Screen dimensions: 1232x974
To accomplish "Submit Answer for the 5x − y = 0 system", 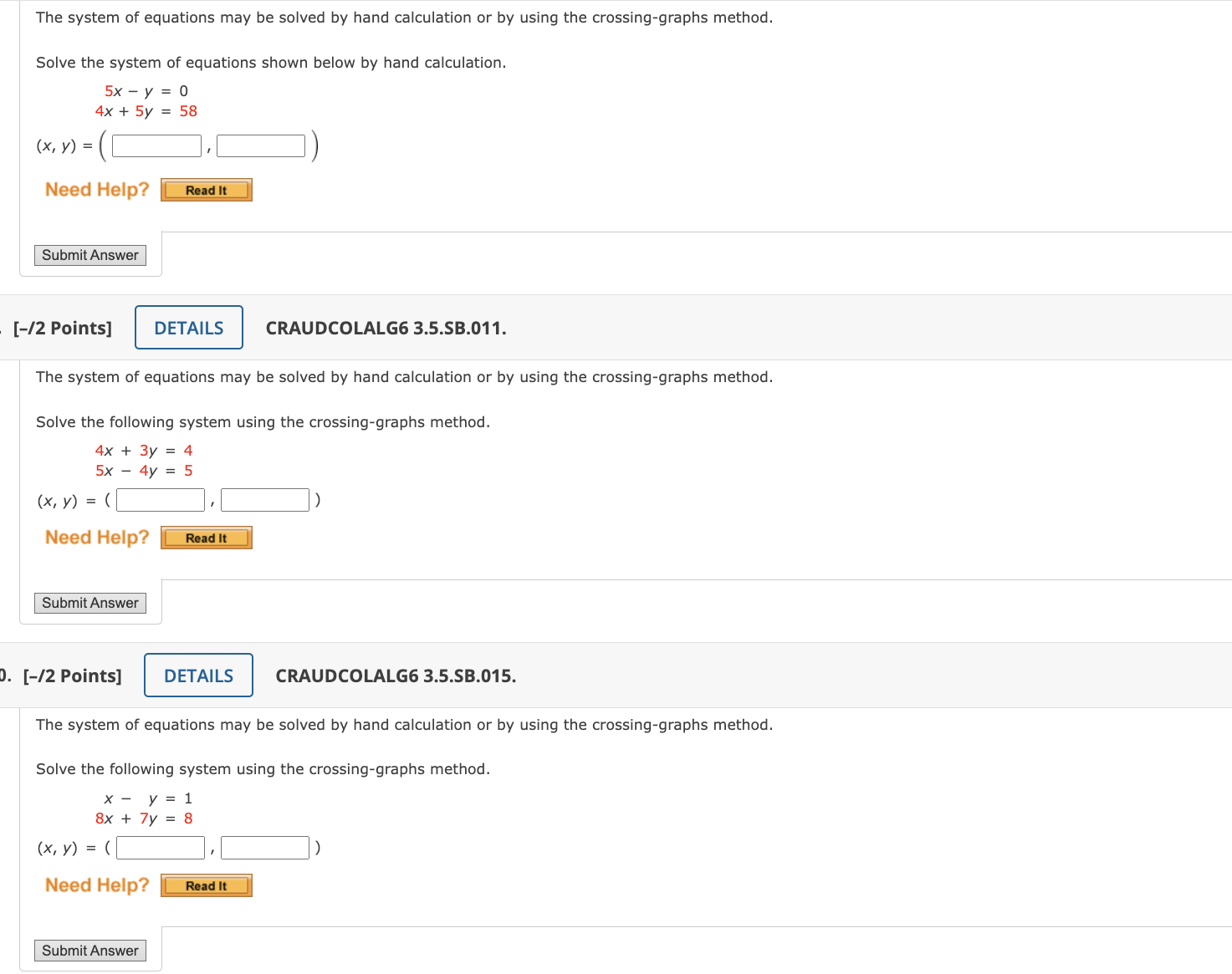I will (x=89, y=255).
